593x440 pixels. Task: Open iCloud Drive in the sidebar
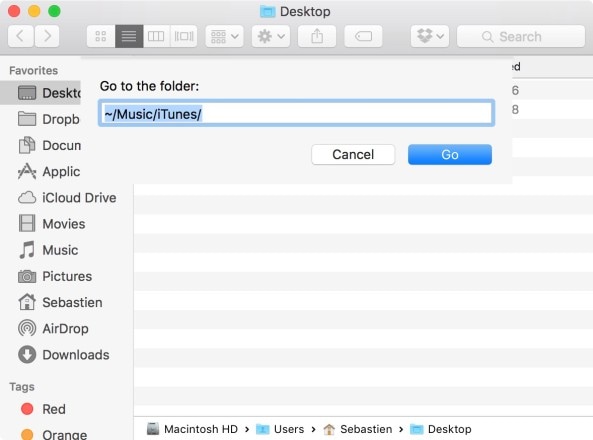67,197
